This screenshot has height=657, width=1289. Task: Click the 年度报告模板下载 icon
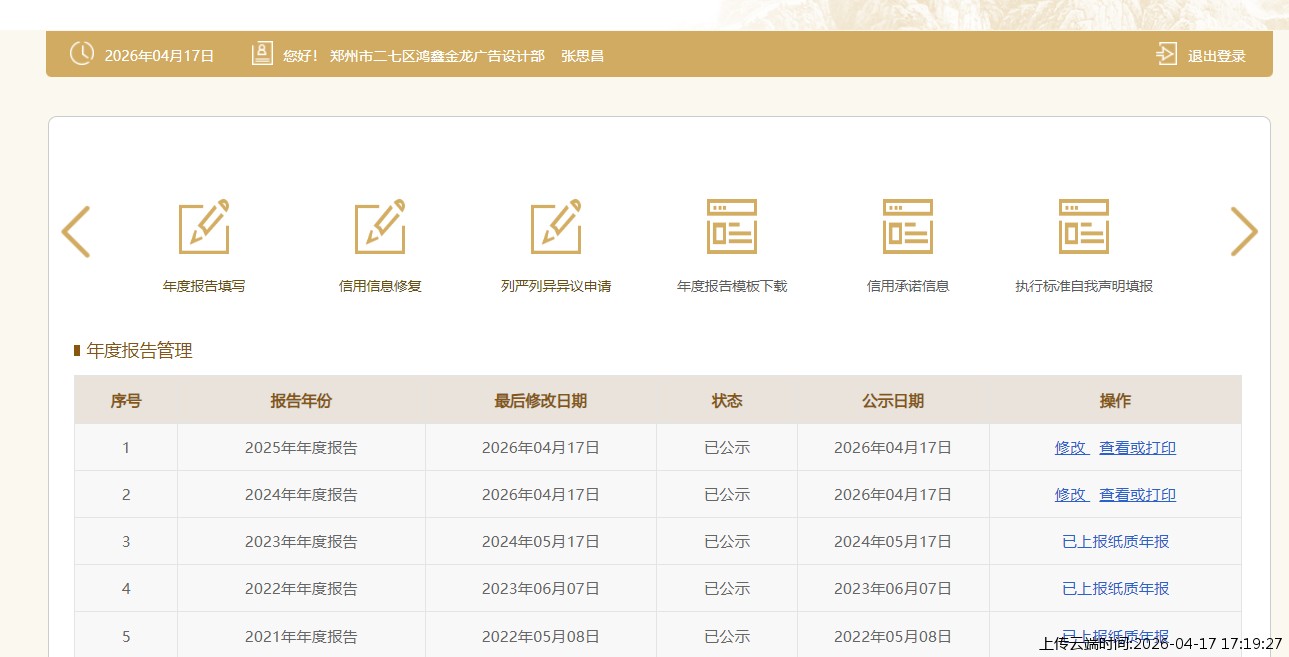[x=732, y=226]
